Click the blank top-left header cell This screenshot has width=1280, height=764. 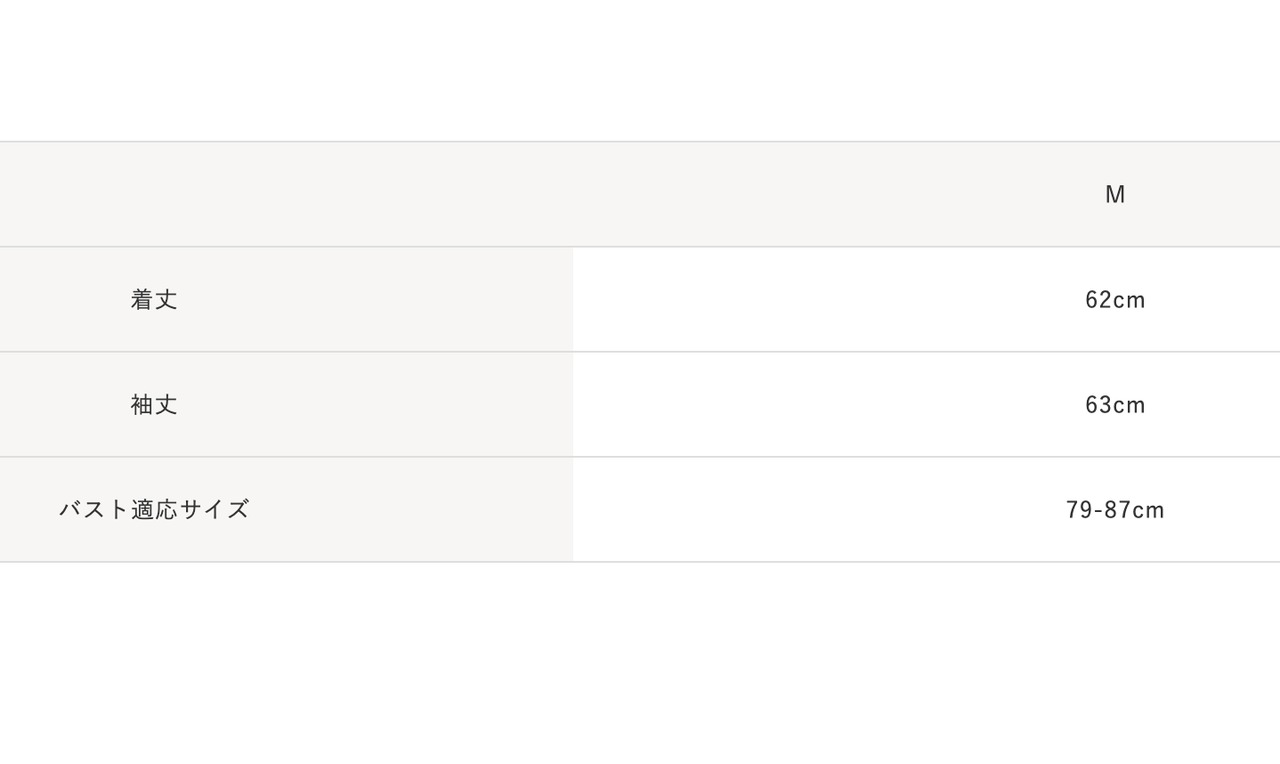tap(286, 195)
